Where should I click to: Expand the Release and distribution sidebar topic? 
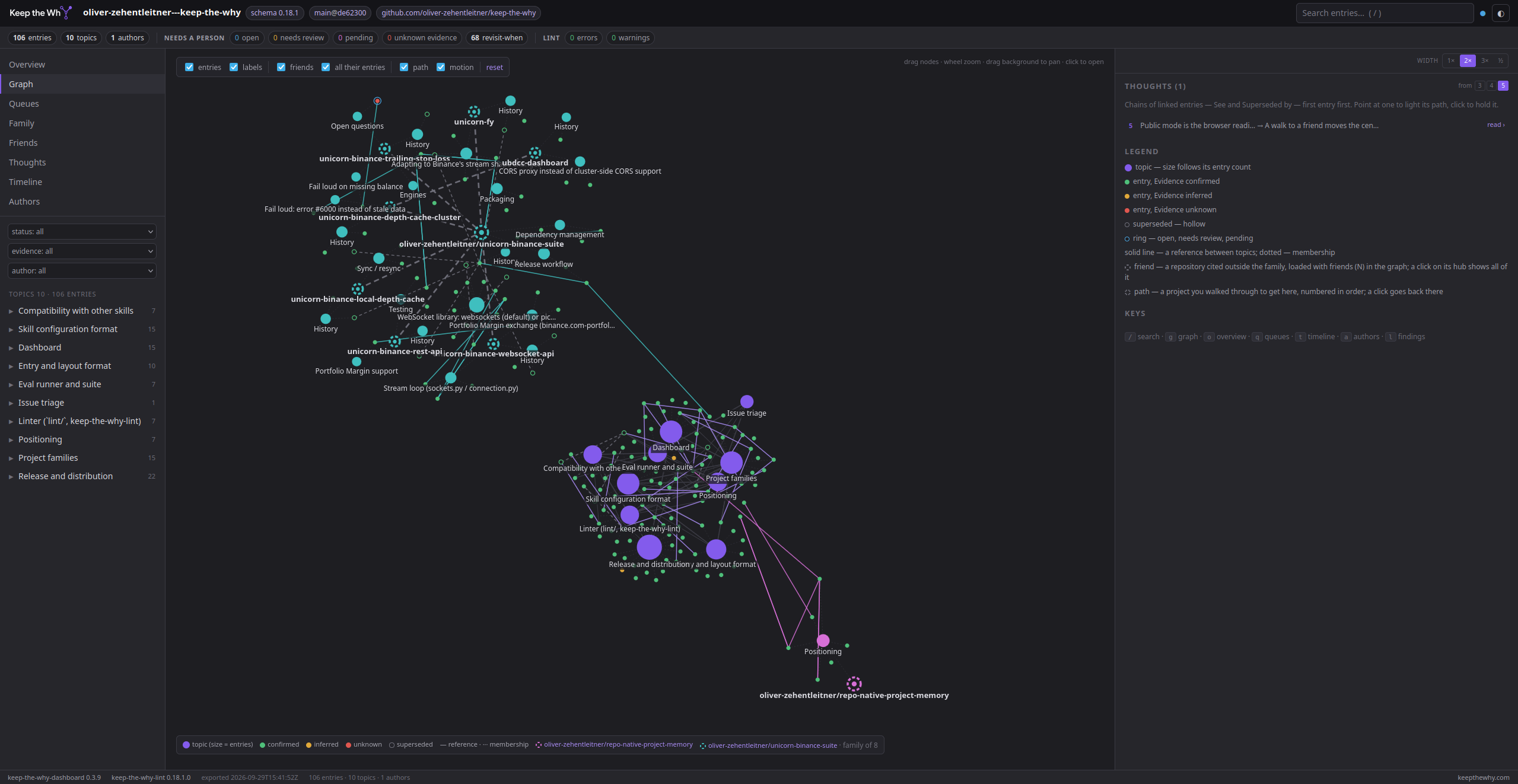[x=82, y=476]
